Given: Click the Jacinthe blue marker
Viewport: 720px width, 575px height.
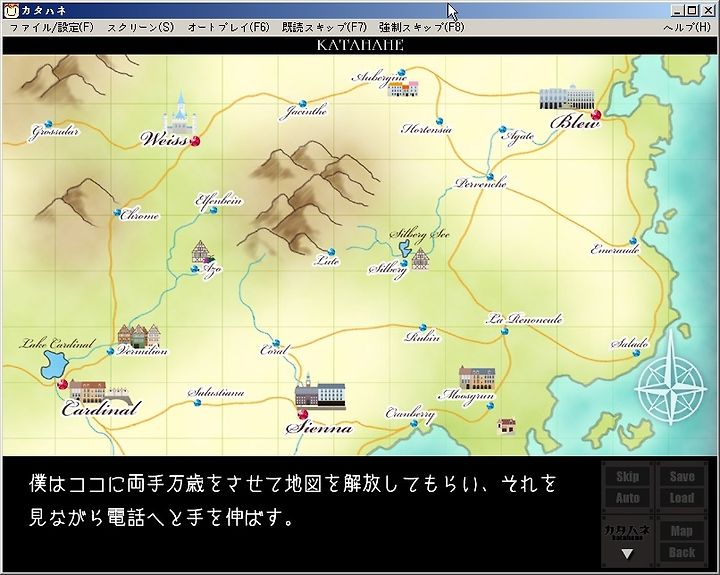Looking at the screenshot, I should coord(302,103).
